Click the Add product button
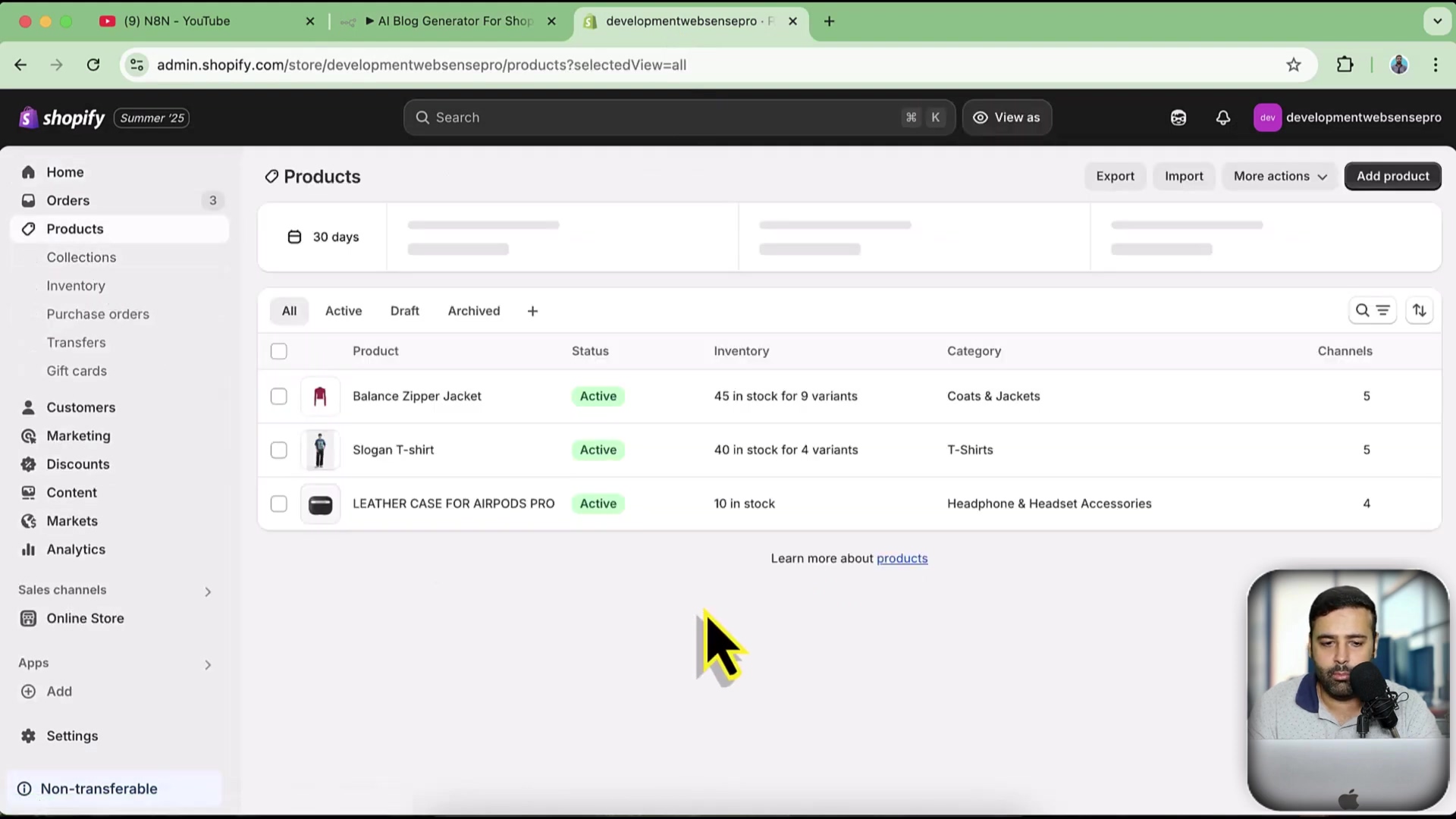The width and height of the screenshot is (1456, 819). (1392, 176)
